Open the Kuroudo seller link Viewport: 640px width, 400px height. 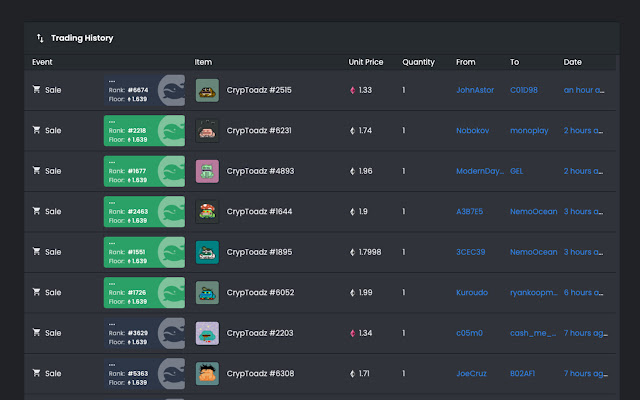[472, 293]
